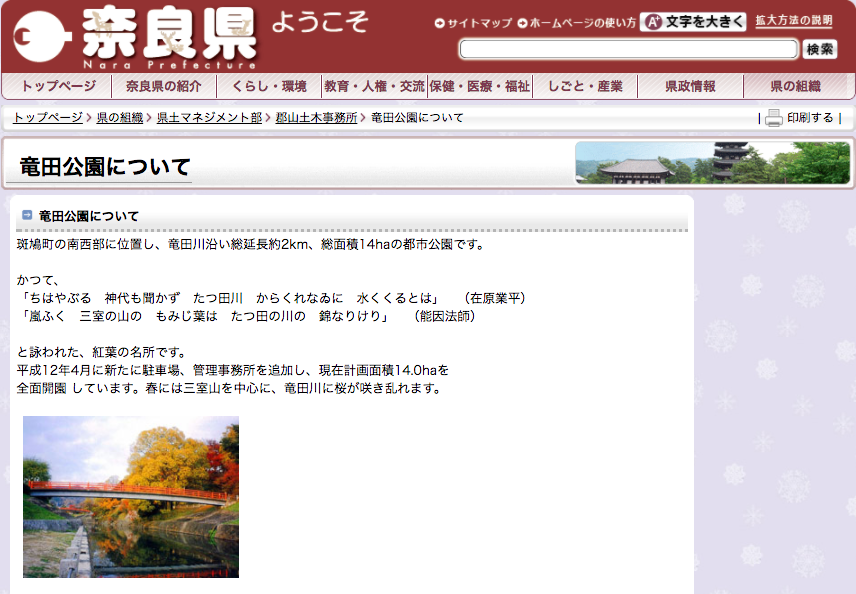Click the line beginning 全面開園 しています
Image resolution: width=856 pixels, height=594 pixels.
pos(229,388)
